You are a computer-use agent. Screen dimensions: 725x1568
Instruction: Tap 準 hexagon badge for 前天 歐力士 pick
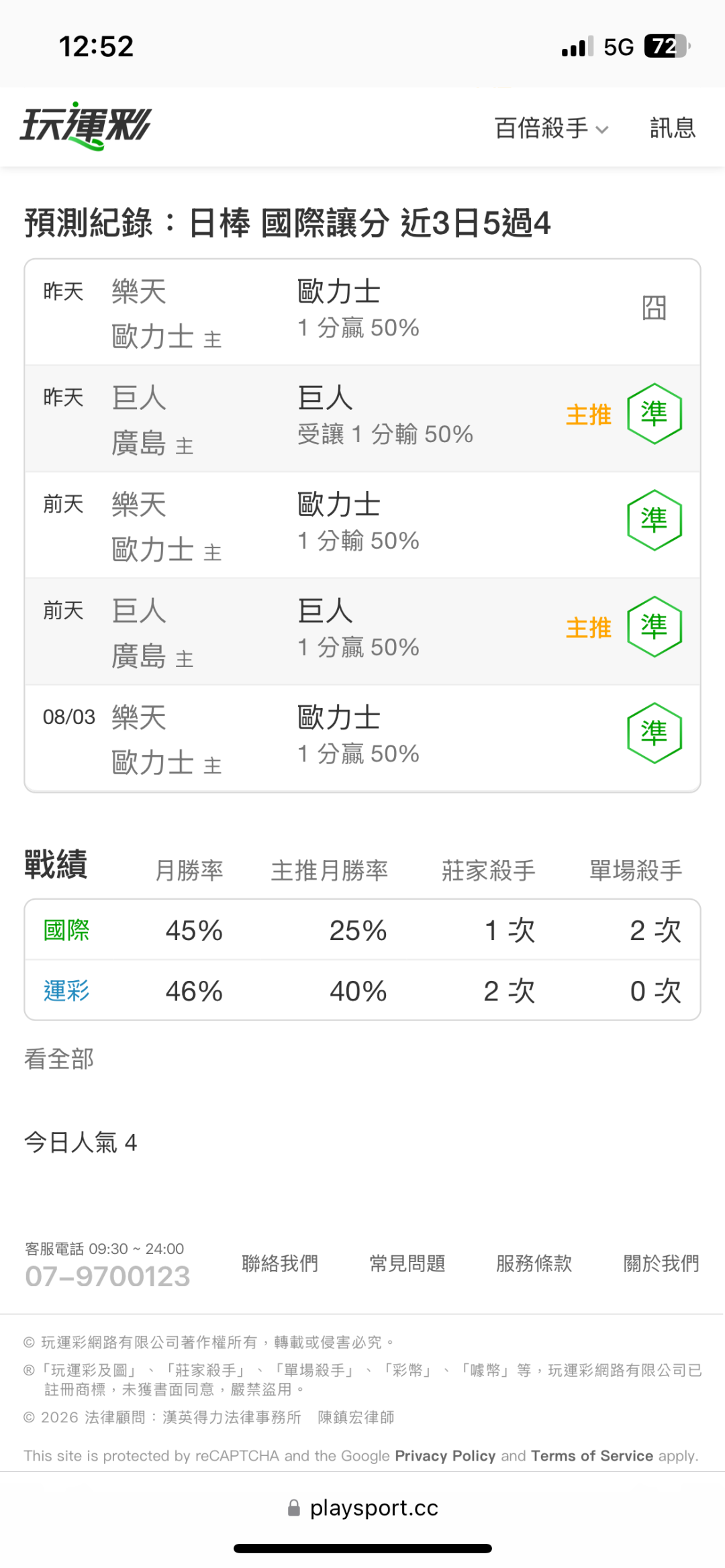[x=655, y=521]
